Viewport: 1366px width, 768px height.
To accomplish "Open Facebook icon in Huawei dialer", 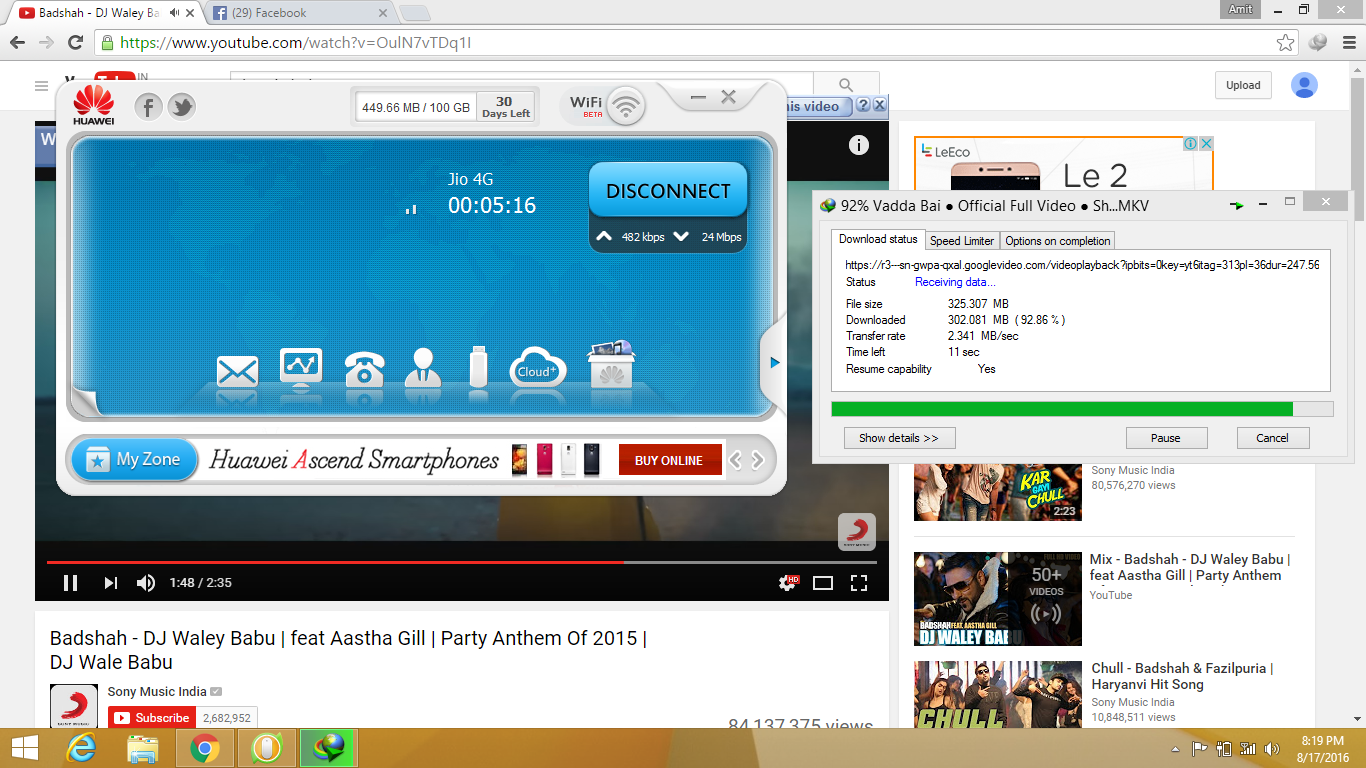I will pos(149,107).
